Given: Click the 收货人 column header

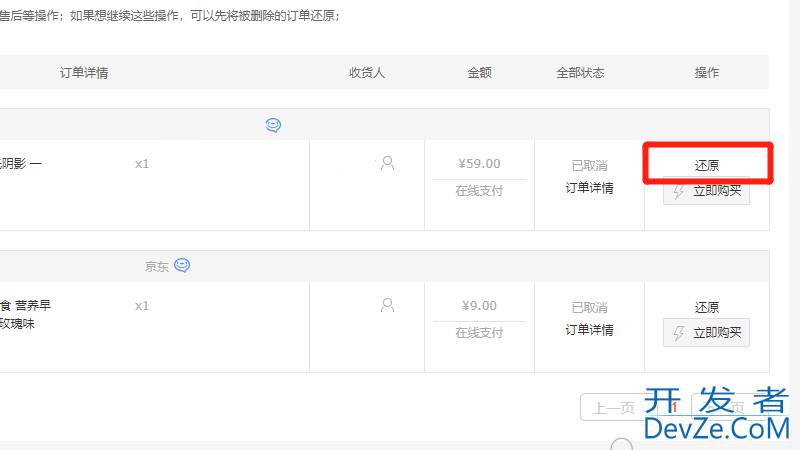Looking at the screenshot, I should point(367,73).
